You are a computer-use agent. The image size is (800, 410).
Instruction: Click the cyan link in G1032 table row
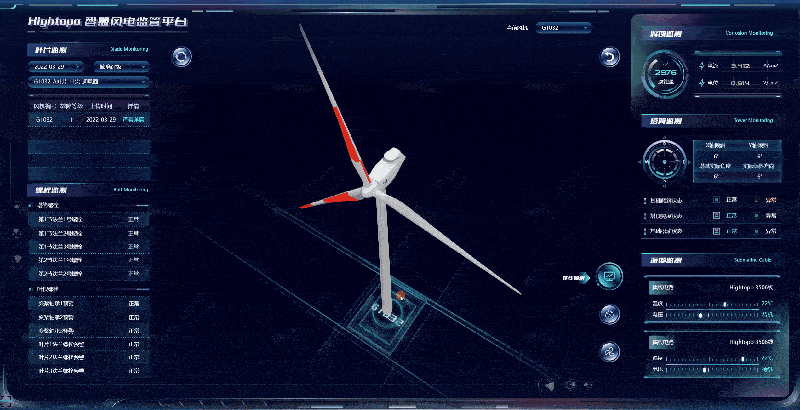(x=134, y=119)
